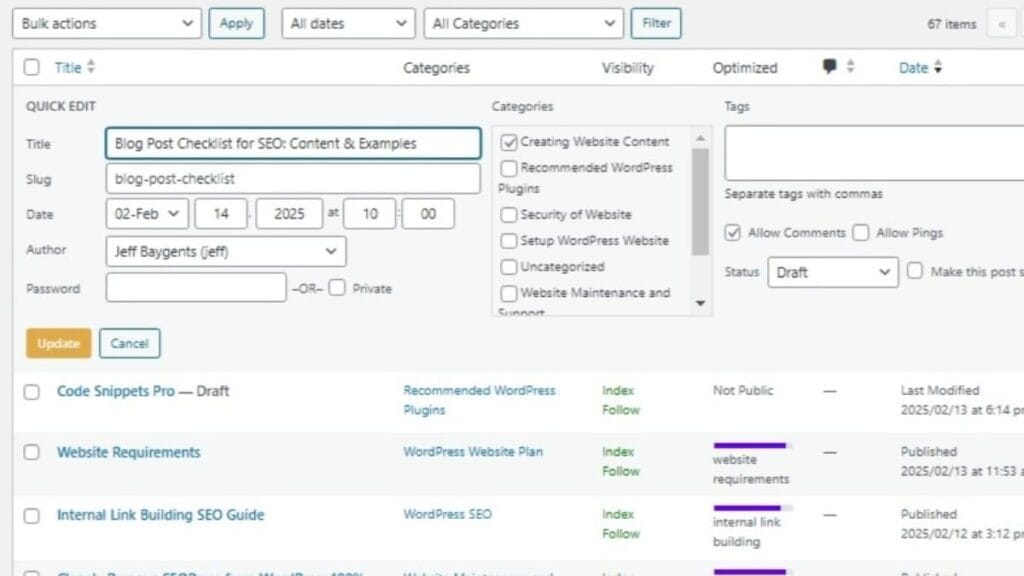This screenshot has width=1024, height=576.
Task: Uncheck the Creating Website Content category
Action: (511, 142)
